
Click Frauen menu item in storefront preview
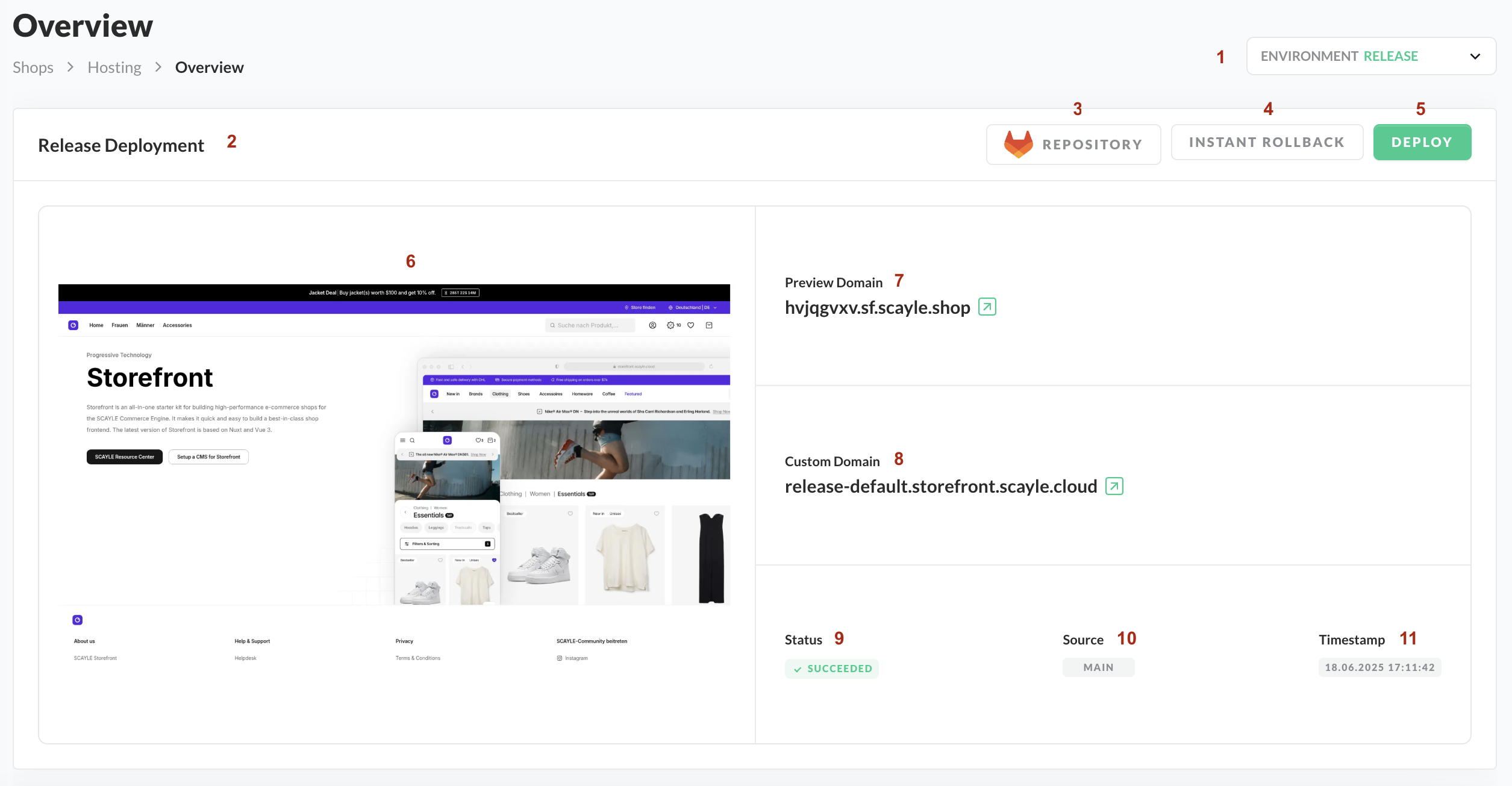pos(119,325)
